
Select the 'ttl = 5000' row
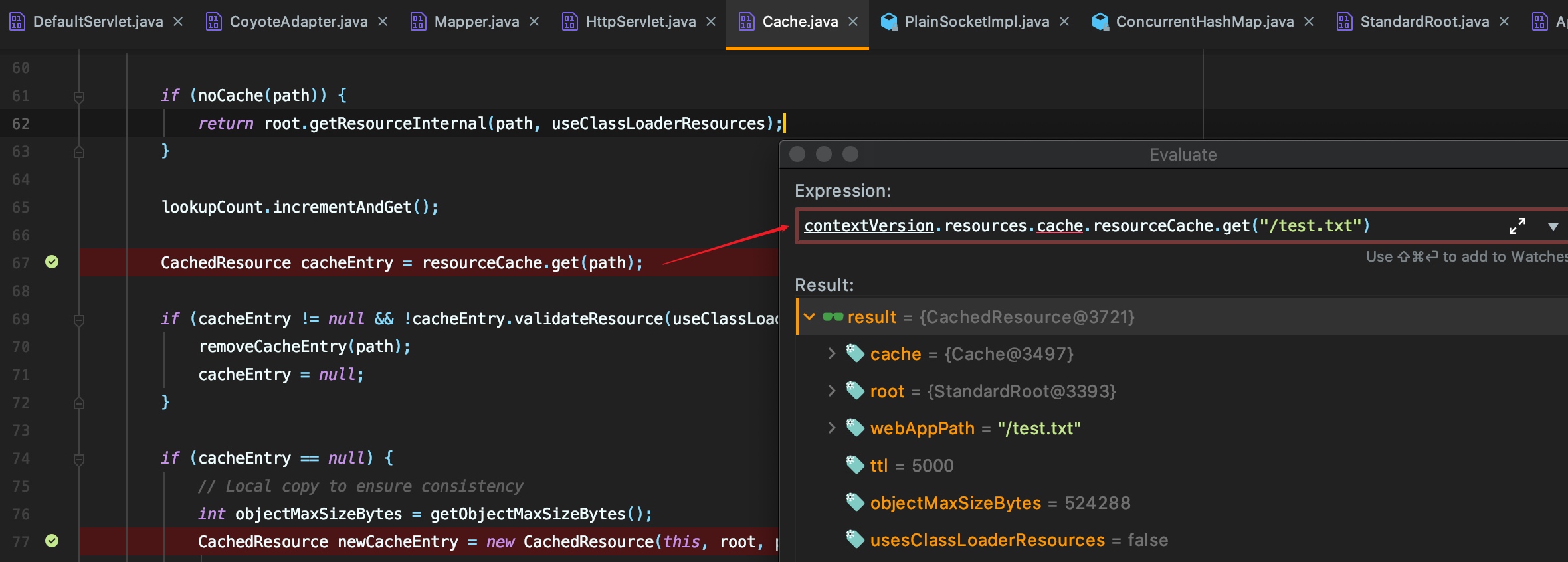pyautogui.click(x=1183, y=466)
